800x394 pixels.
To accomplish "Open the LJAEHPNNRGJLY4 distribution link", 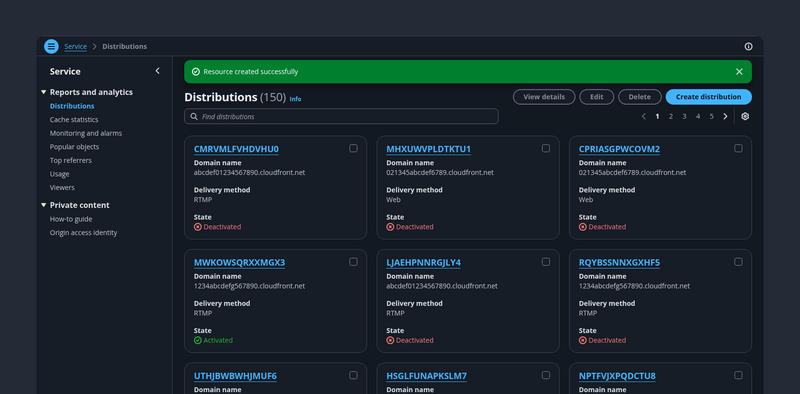I will [423, 262].
